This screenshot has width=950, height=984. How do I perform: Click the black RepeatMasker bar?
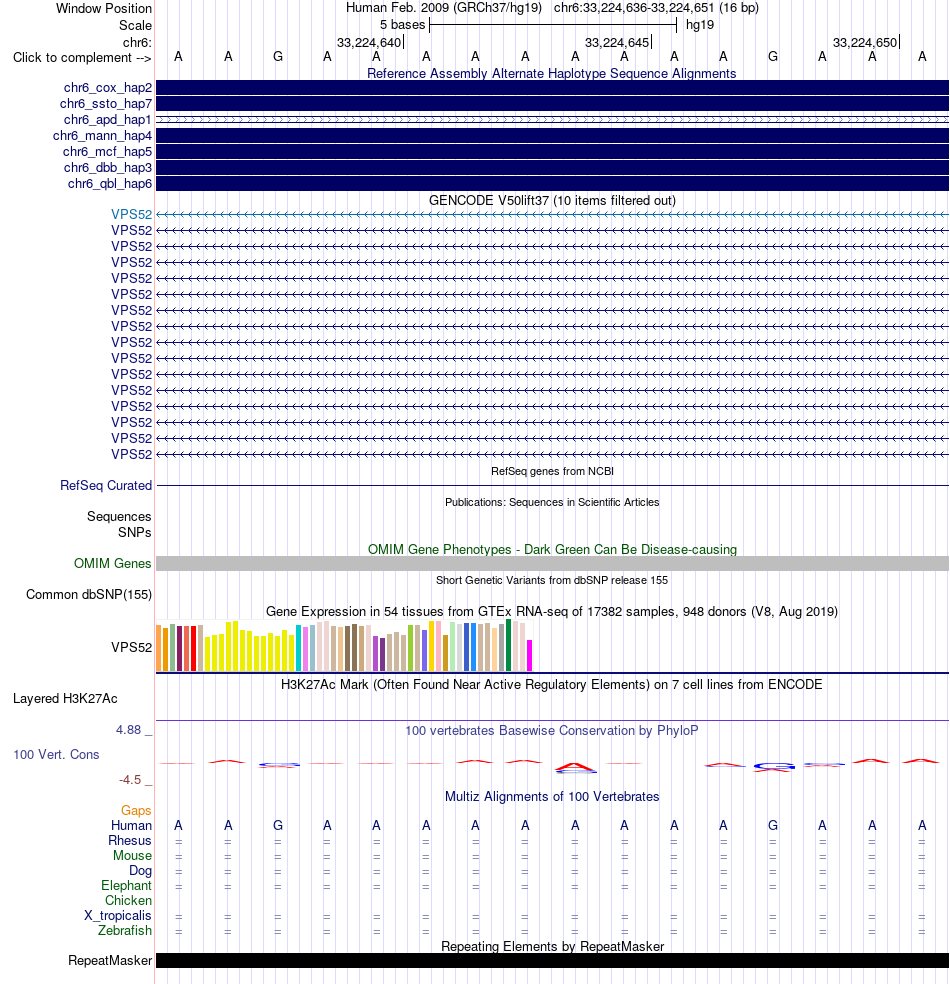point(552,961)
